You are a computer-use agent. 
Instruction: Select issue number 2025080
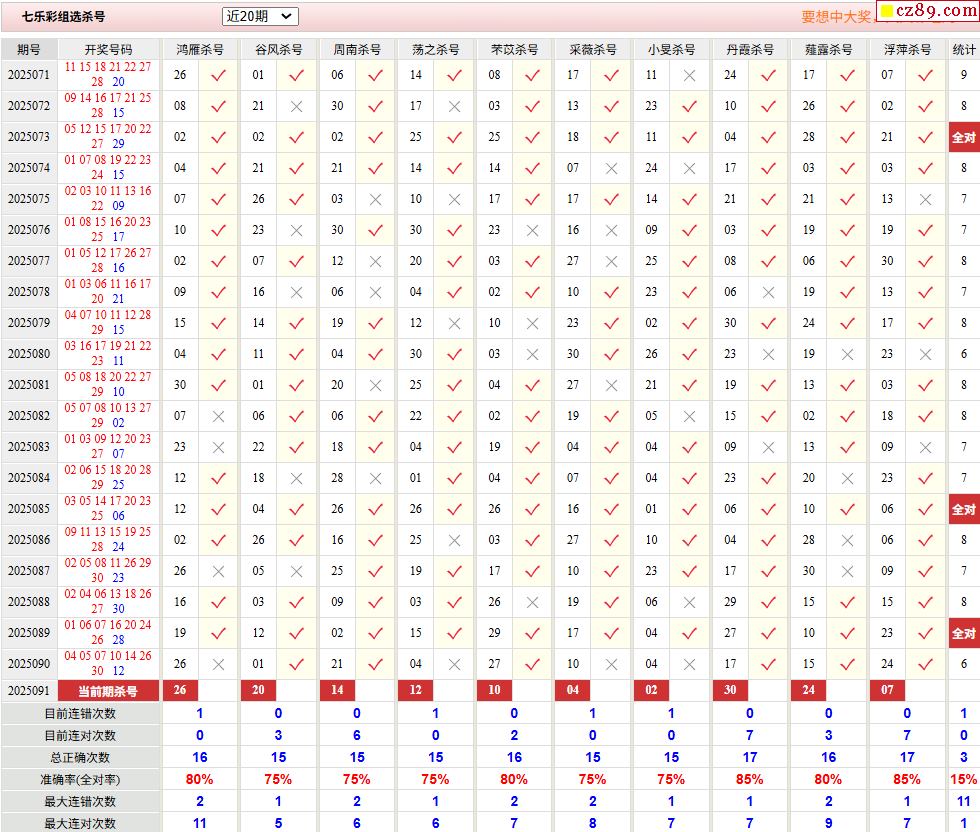pyautogui.click(x=29, y=354)
